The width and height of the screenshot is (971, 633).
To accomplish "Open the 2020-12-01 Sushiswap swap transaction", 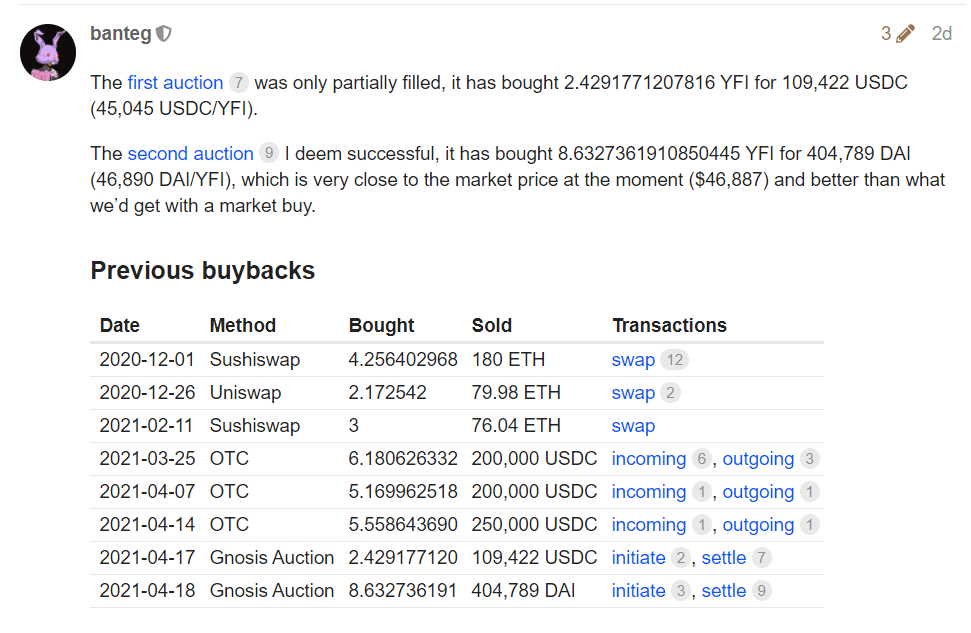I will (x=633, y=360).
